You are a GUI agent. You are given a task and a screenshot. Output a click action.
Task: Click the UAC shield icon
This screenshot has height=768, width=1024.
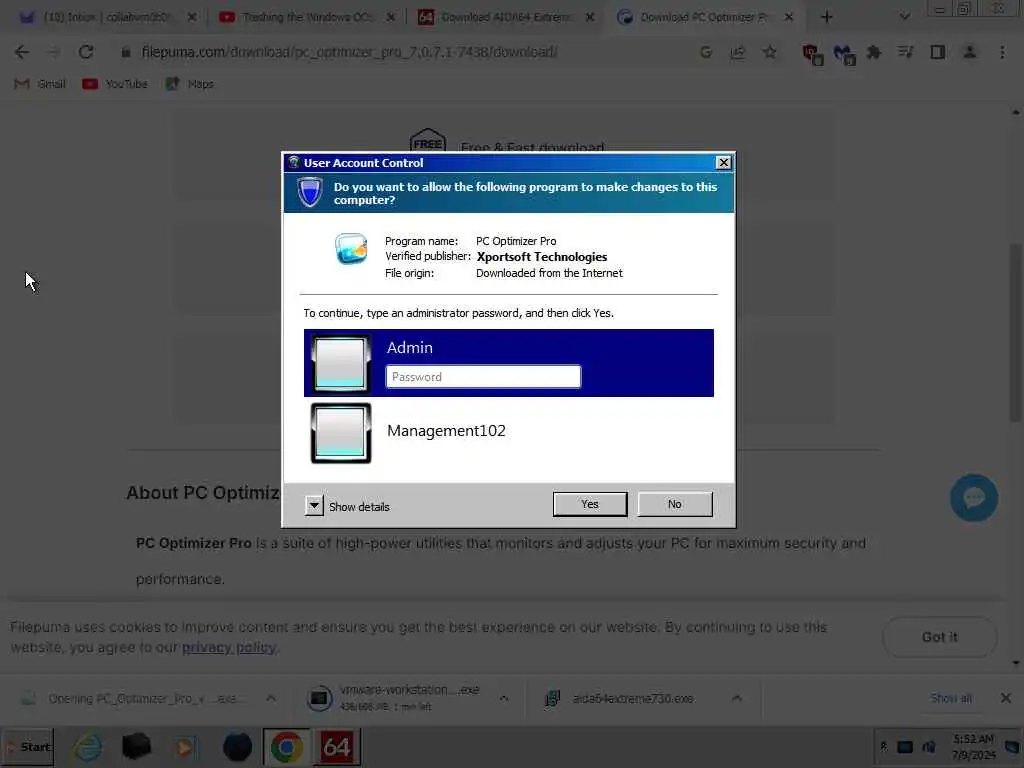tap(310, 192)
